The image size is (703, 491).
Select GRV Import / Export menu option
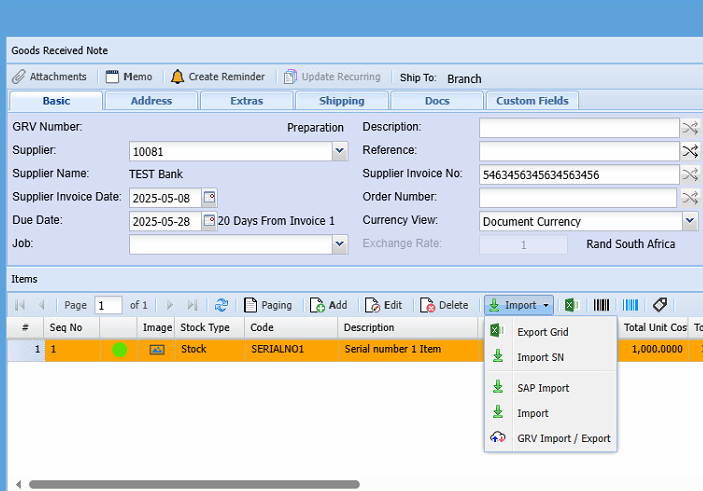point(563,438)
